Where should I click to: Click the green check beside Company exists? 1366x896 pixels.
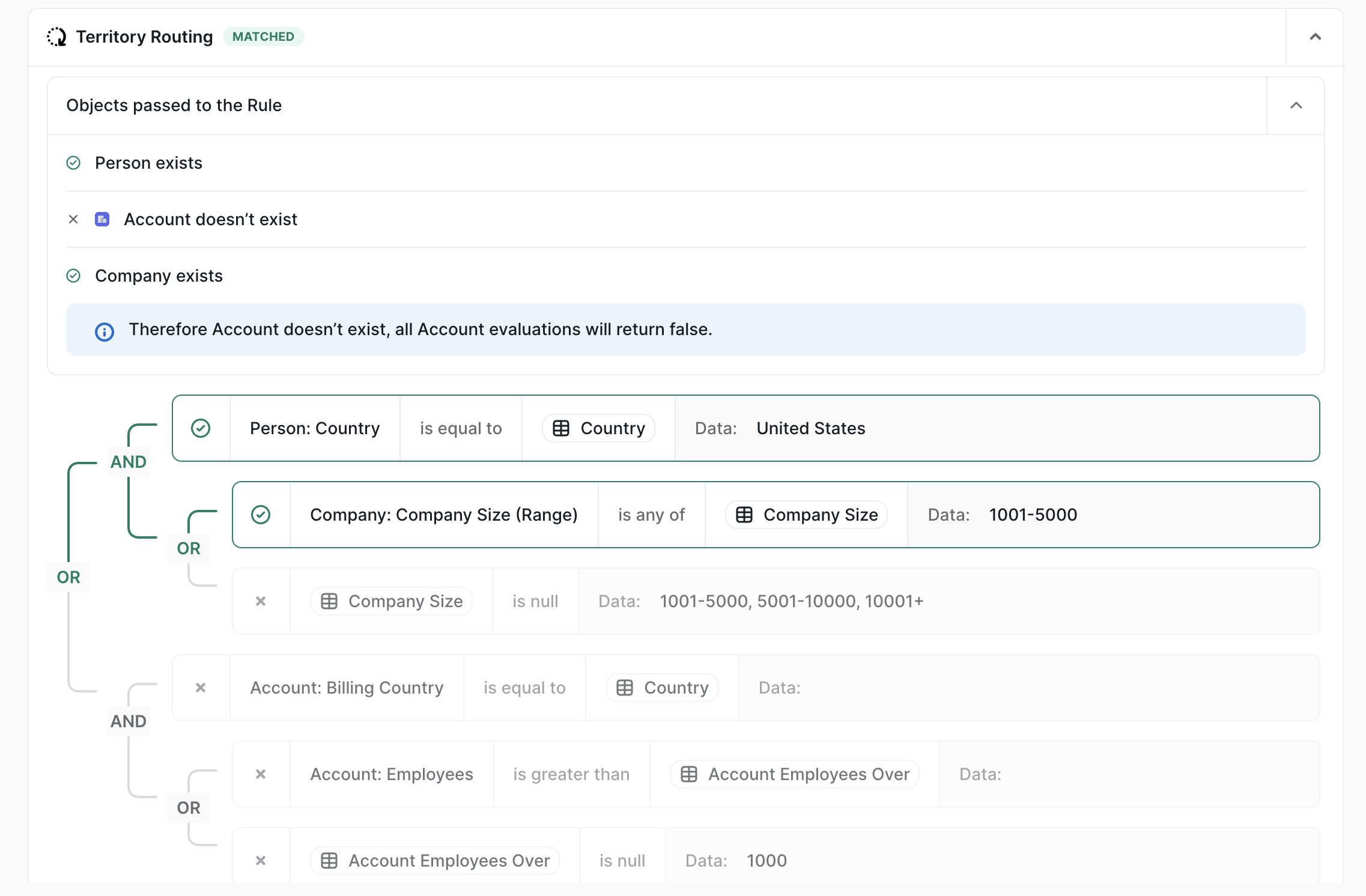pos(73,276)
